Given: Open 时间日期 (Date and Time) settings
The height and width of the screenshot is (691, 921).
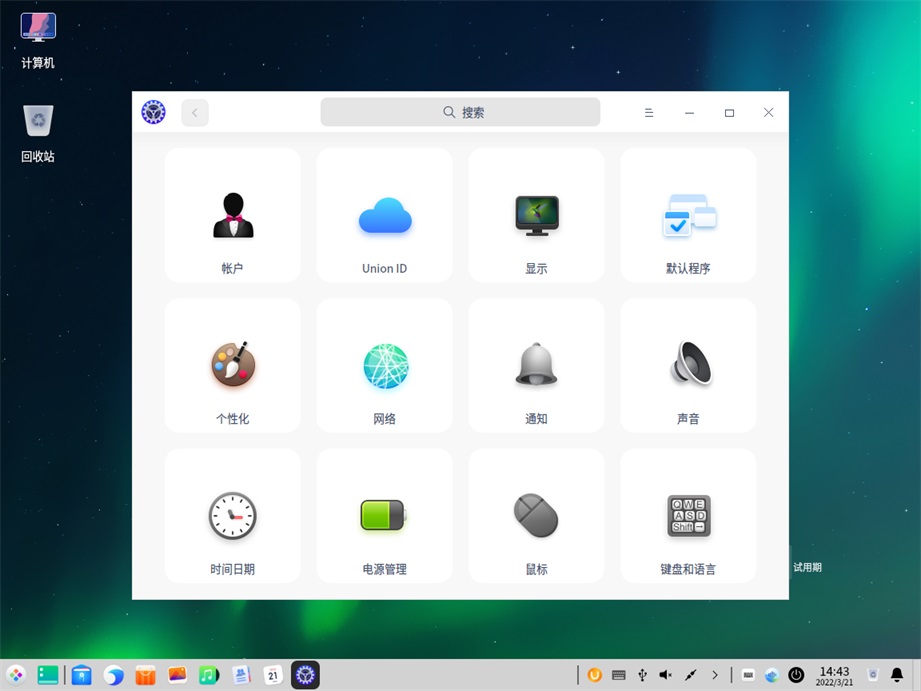Looking at the screenshot, I should tap(233, 516).
